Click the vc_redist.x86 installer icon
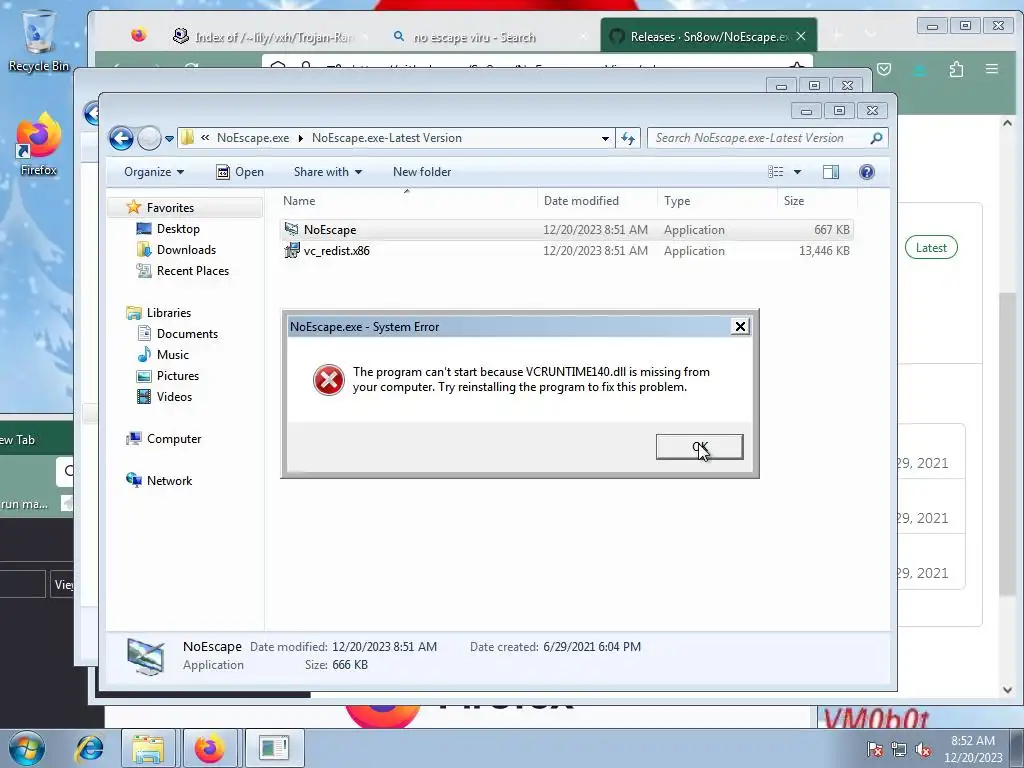1024x768 pixels. [292, 251]
